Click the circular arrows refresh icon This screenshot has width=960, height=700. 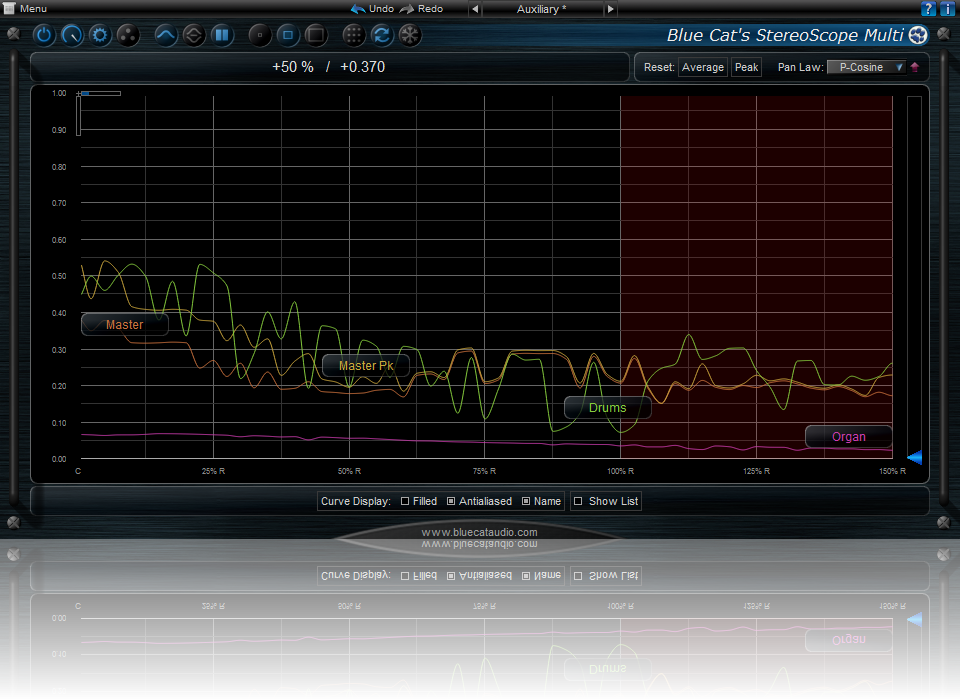tap(381, 35)
